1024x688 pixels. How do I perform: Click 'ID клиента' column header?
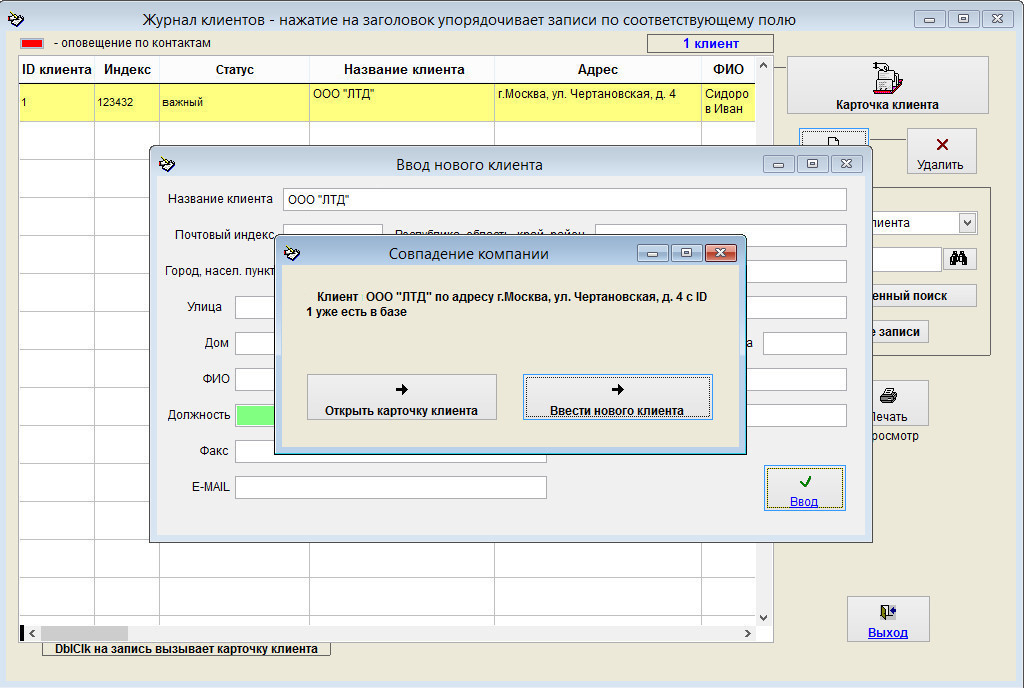coord(57,70)
